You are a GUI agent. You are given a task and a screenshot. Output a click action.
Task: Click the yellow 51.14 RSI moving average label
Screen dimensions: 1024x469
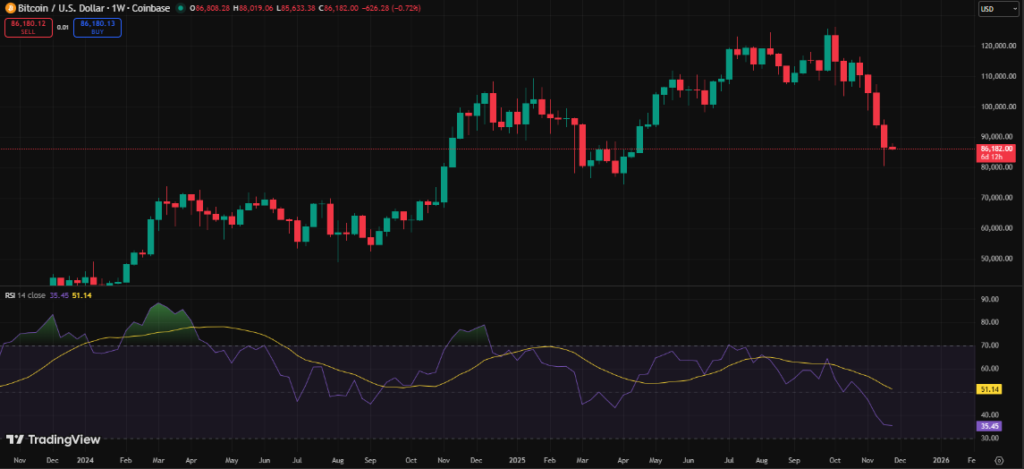click(x=991, y=389)
